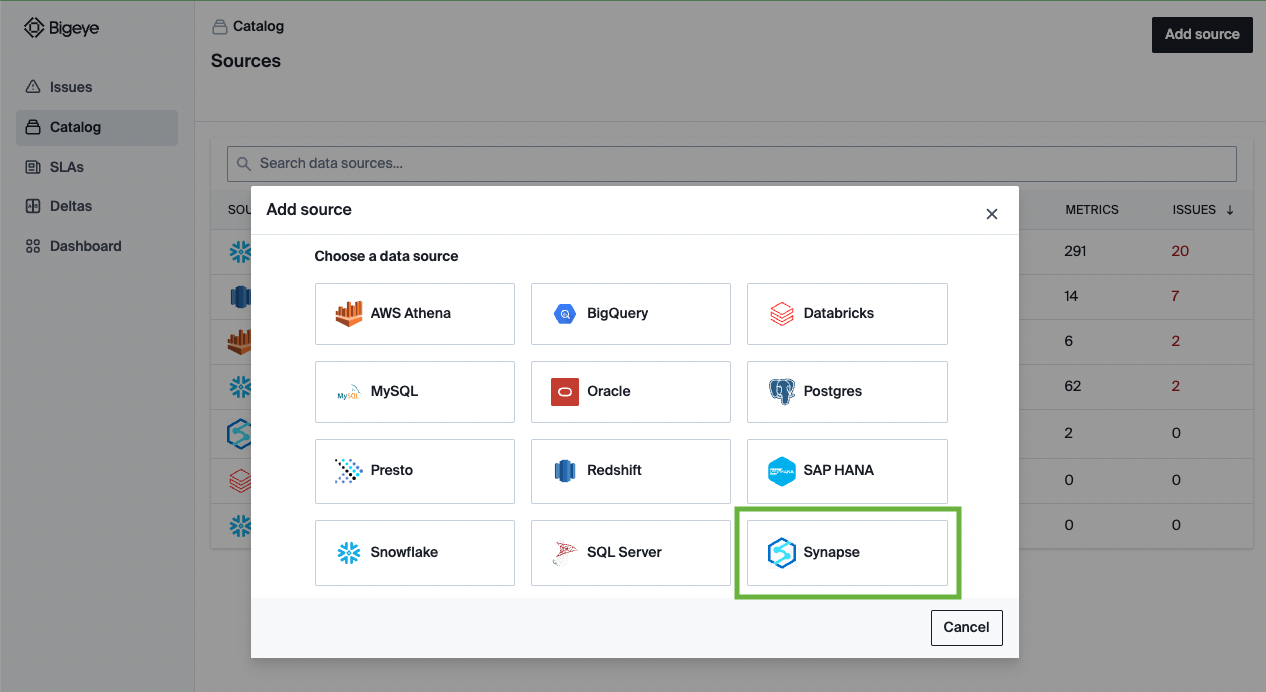Click the Catalog breadcrumb icon
Screen dimensions: 1266x692
pos(219,26)
